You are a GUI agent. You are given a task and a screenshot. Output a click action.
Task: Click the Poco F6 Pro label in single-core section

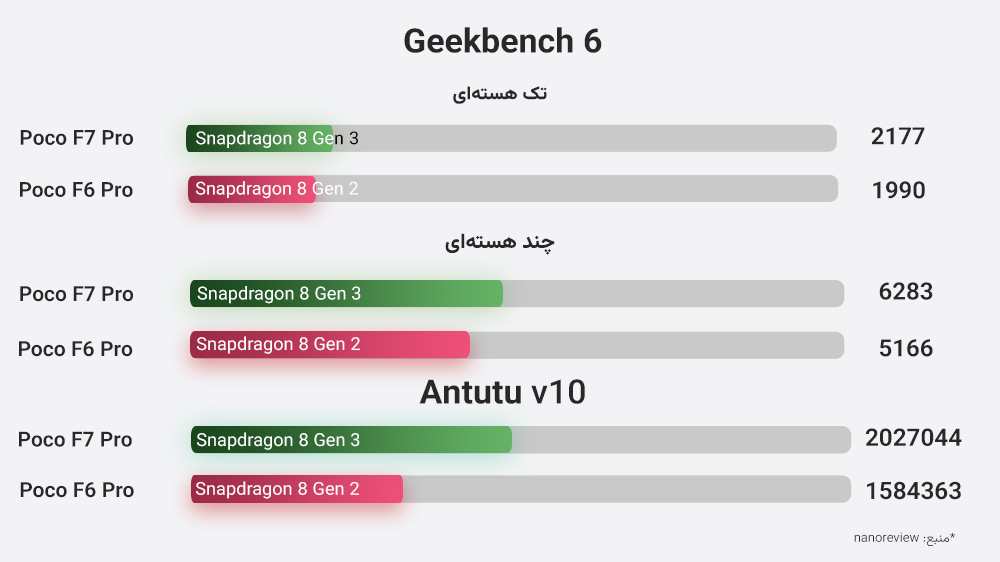(x=76, y=189)
